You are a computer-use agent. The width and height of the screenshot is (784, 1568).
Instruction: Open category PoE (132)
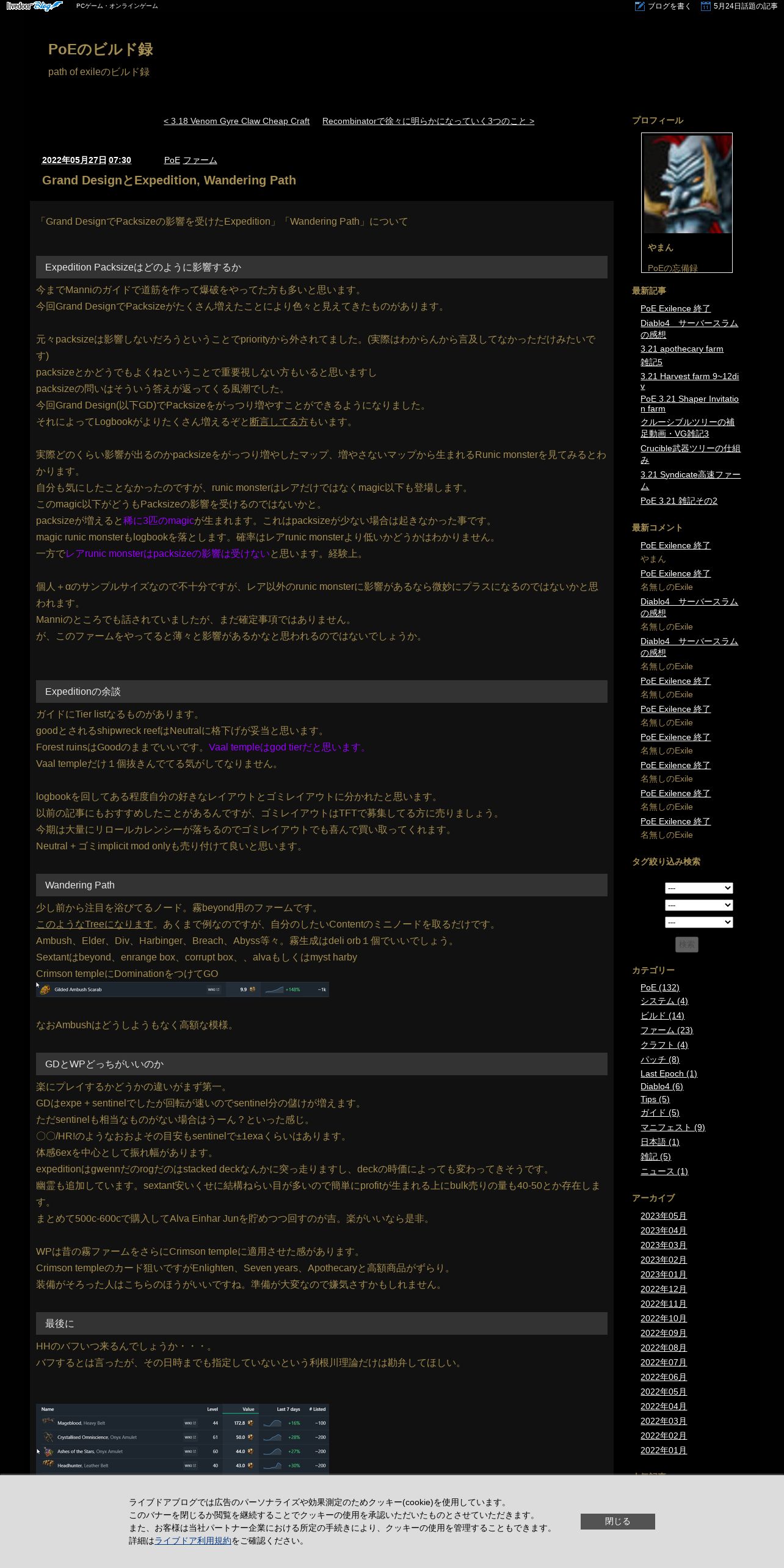pyautogui.click(x=660, y=987)
